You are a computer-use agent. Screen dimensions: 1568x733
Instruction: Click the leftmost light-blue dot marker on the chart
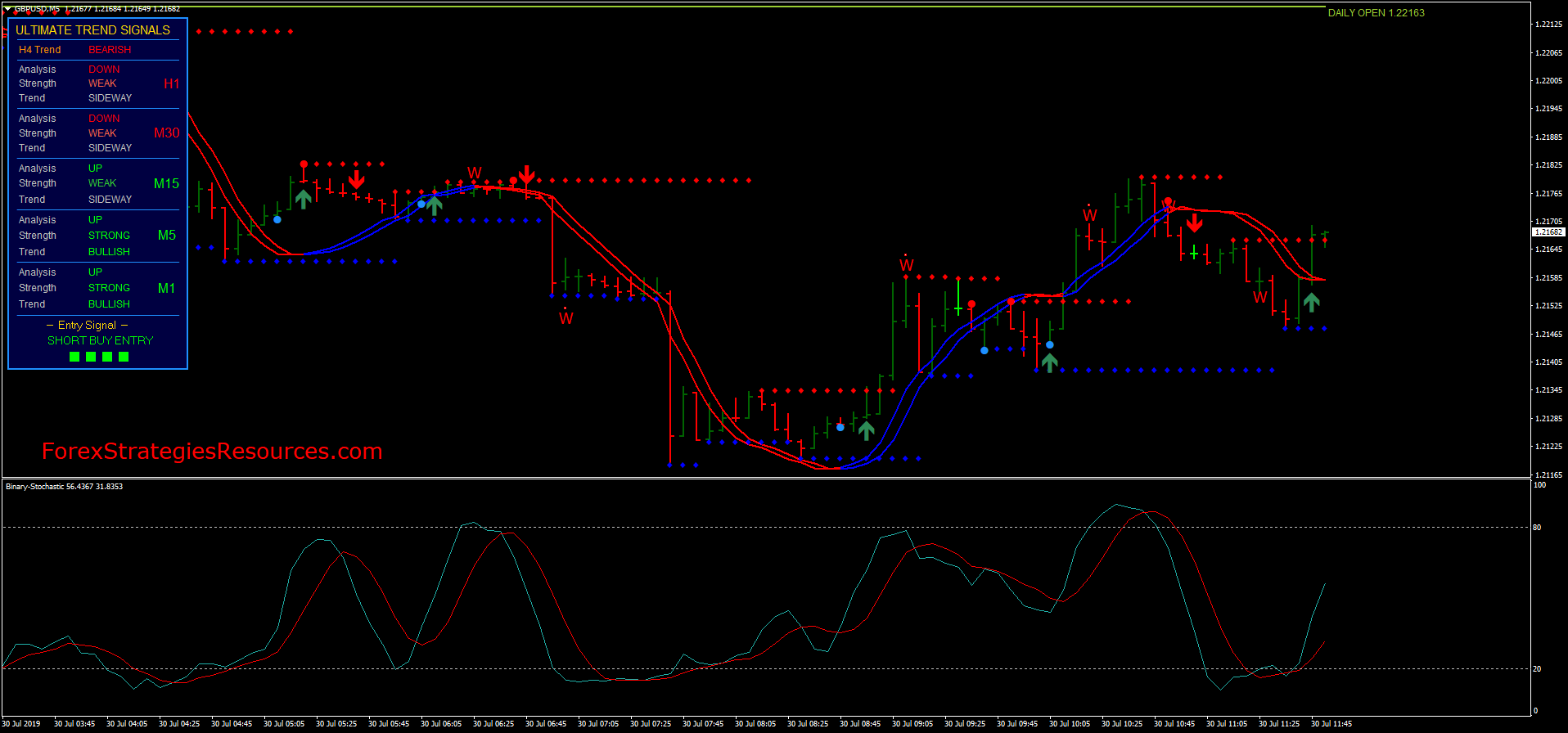277,219
